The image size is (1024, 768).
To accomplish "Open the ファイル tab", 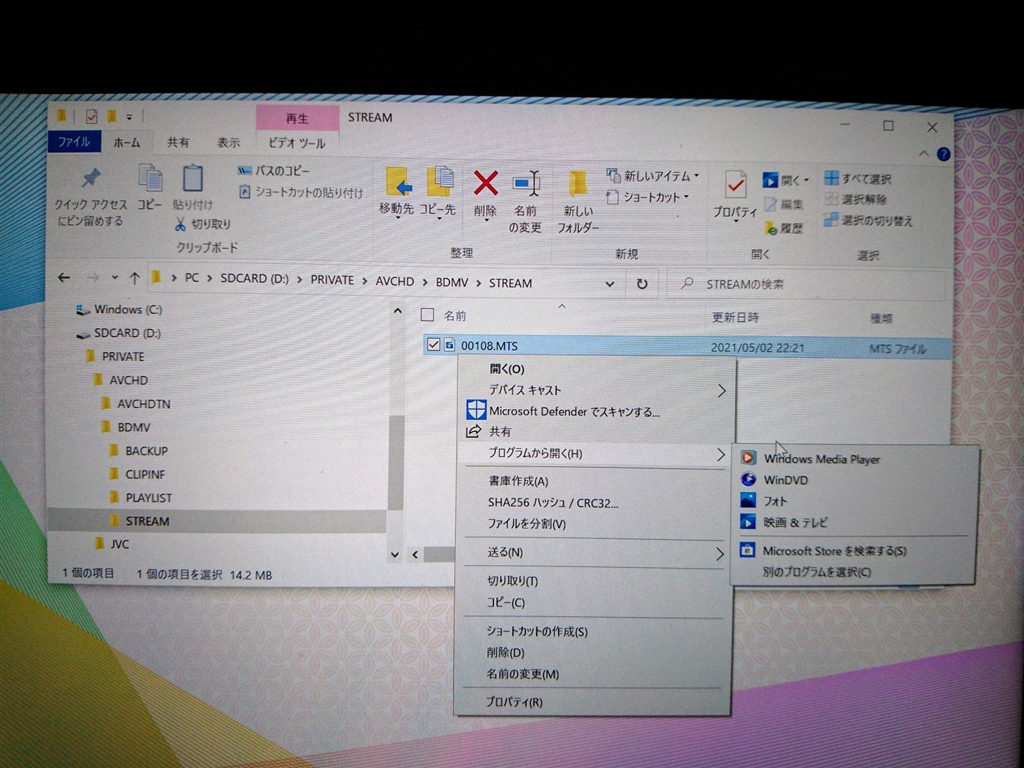I will (x=74, y=141).
